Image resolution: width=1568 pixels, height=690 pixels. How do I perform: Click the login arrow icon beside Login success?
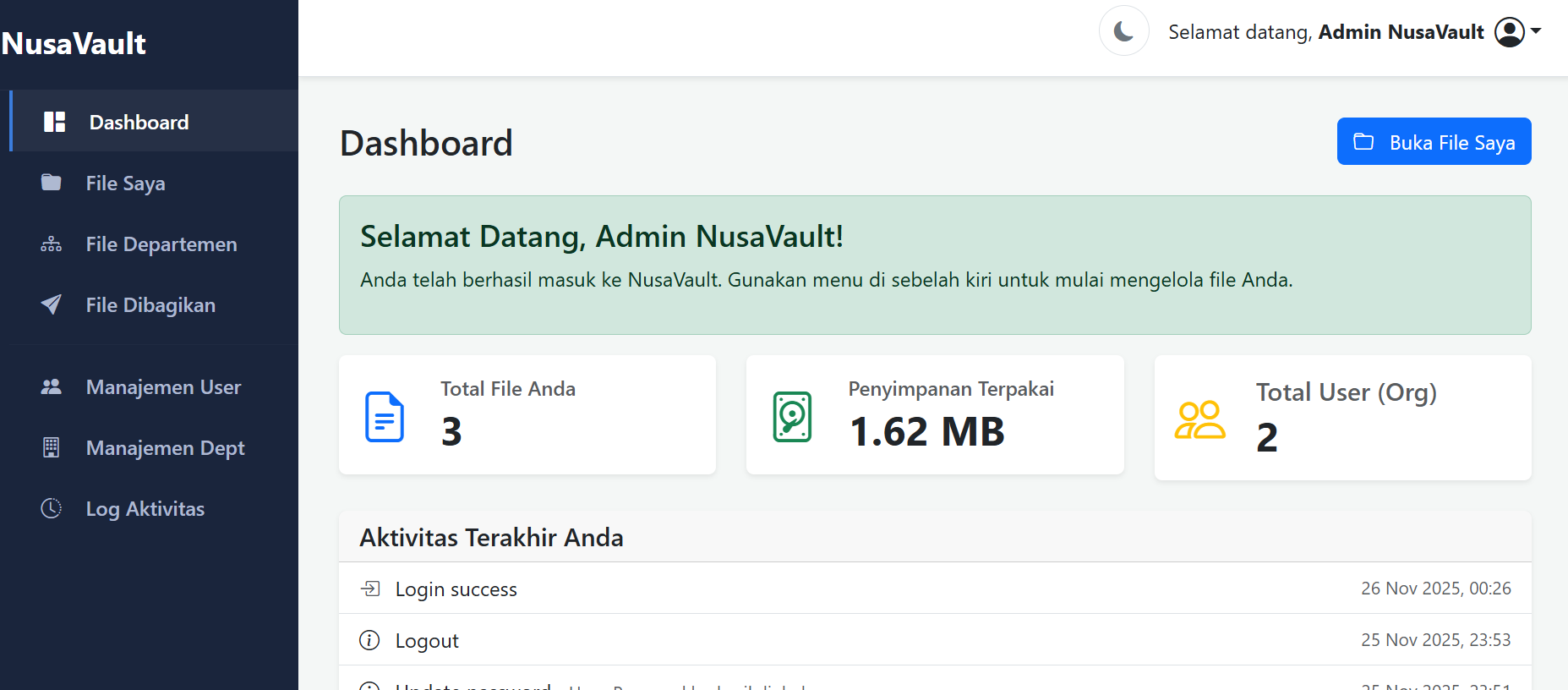coord(370,589)
